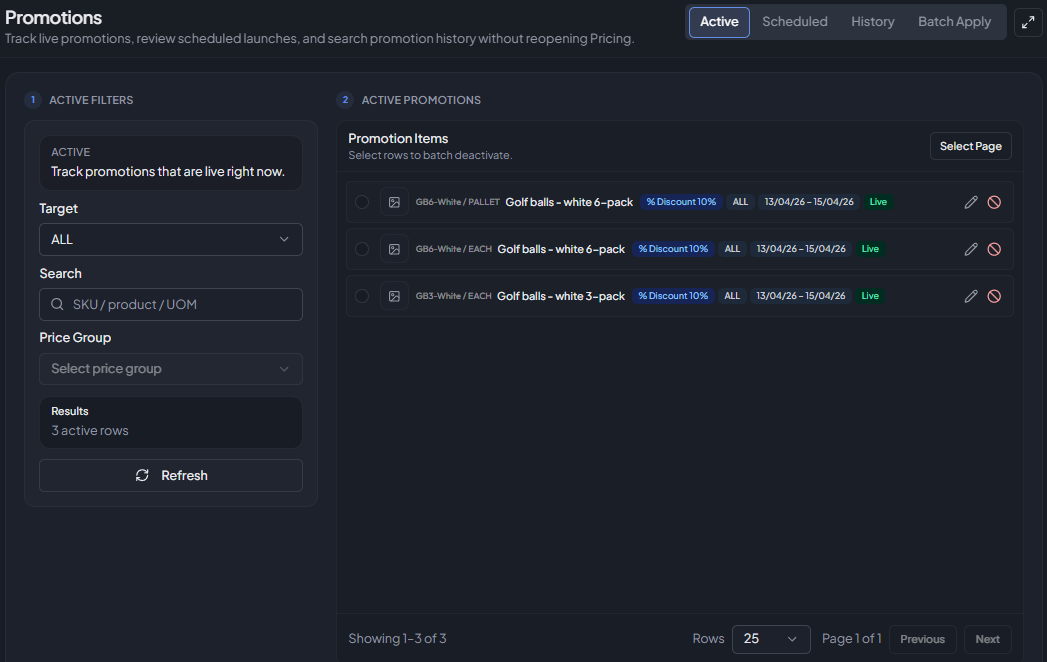Click the Golf balls - white 3-pack name
The width and height of the screenshot is (1047, 662).
point(561,296)
